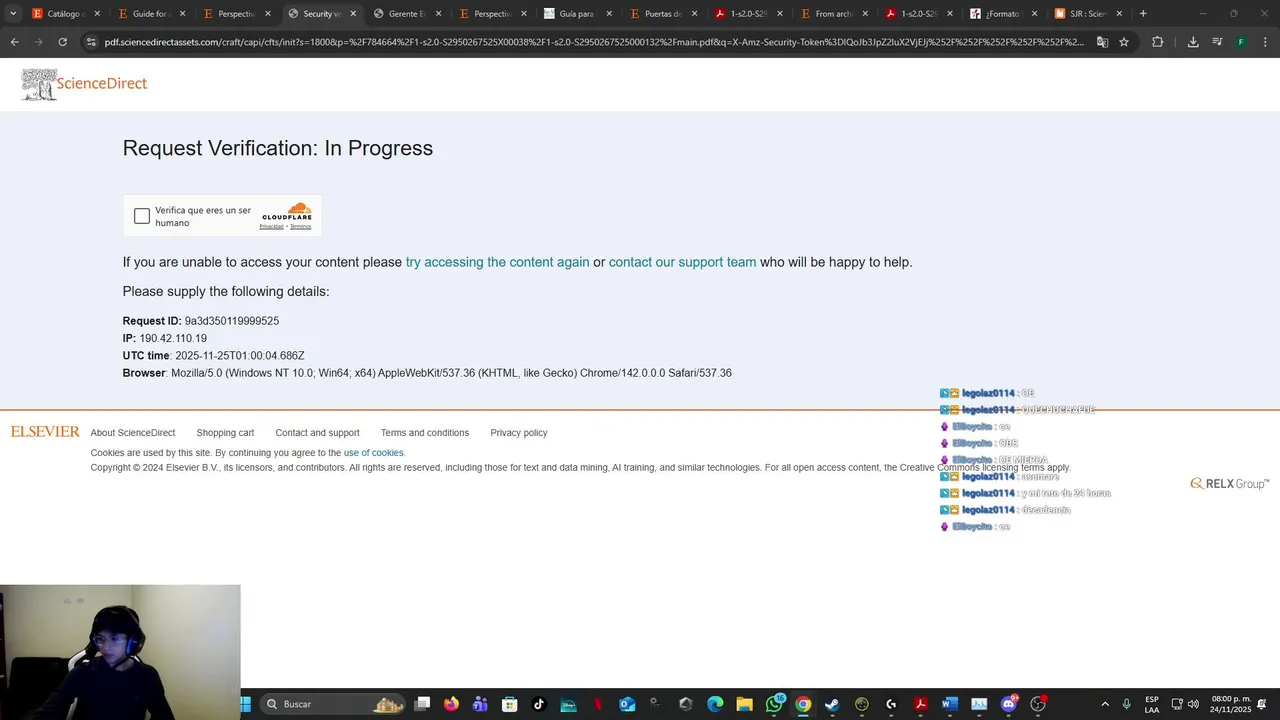
Task: Open Chrome three-dot menu
Action: tap(1264, 42)
